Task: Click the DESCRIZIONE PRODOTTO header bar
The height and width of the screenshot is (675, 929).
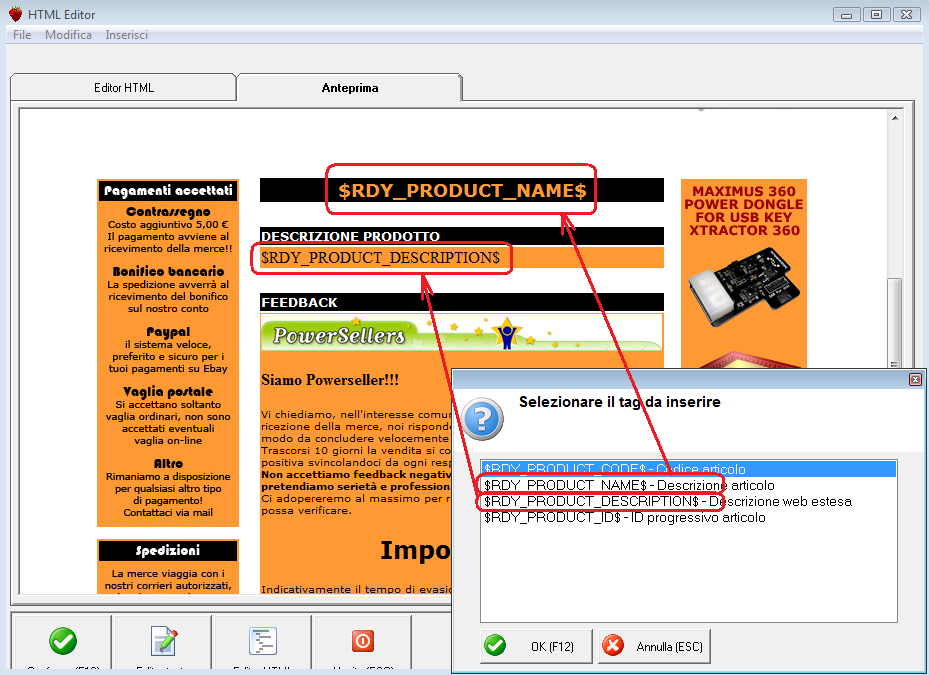Action: click(462, 236)
